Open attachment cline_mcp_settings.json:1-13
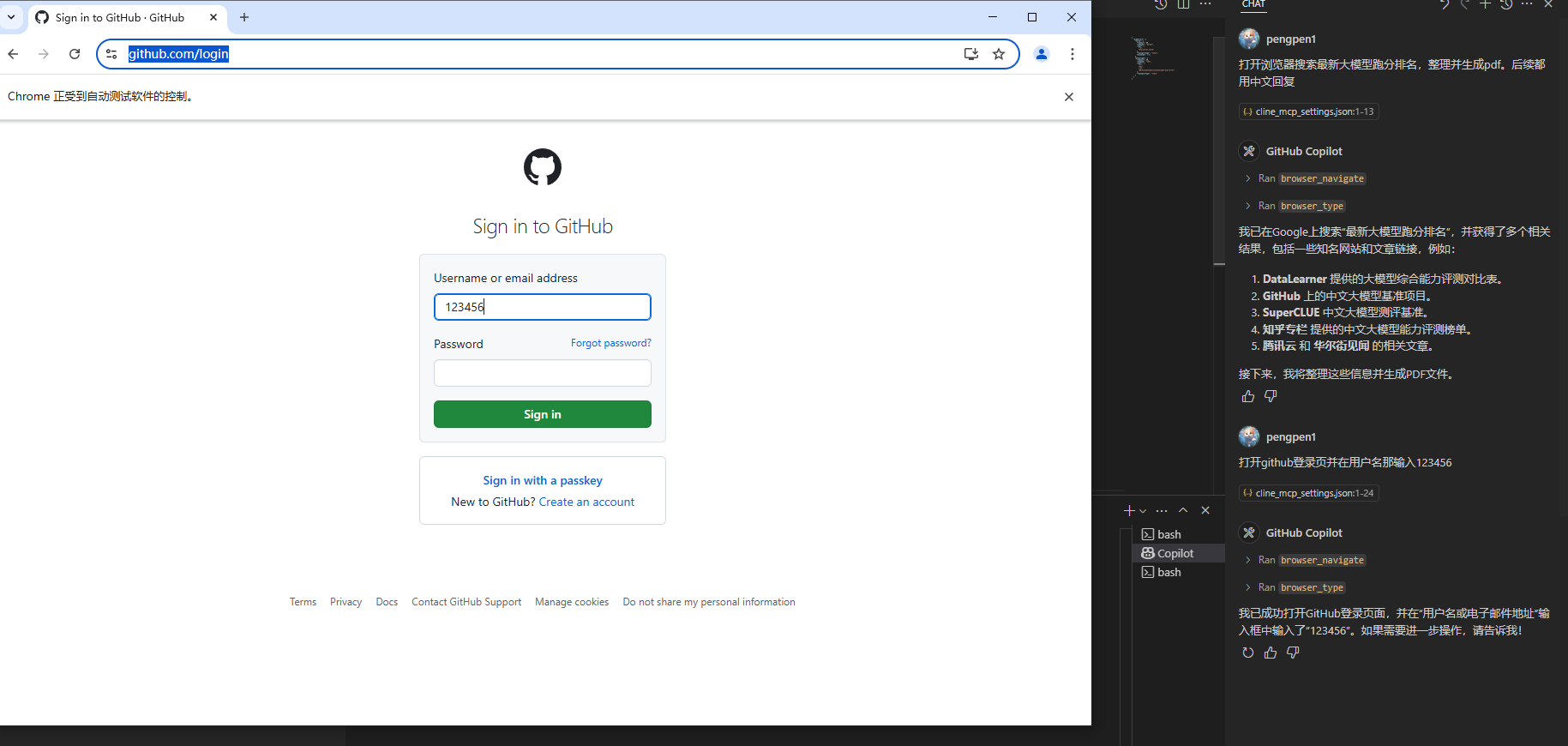 pos(1309,111)
